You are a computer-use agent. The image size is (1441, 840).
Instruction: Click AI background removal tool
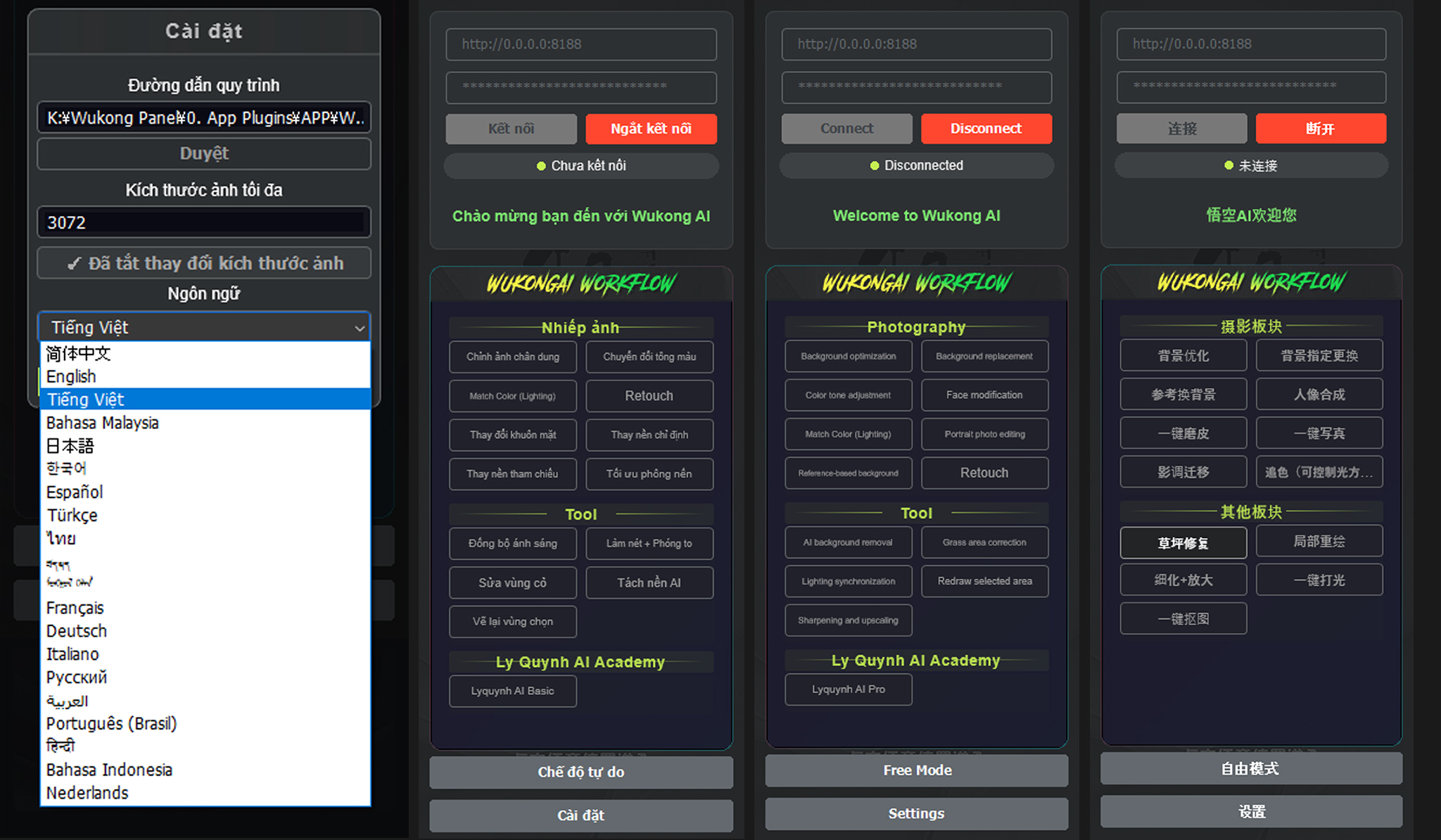click(849, 542)
